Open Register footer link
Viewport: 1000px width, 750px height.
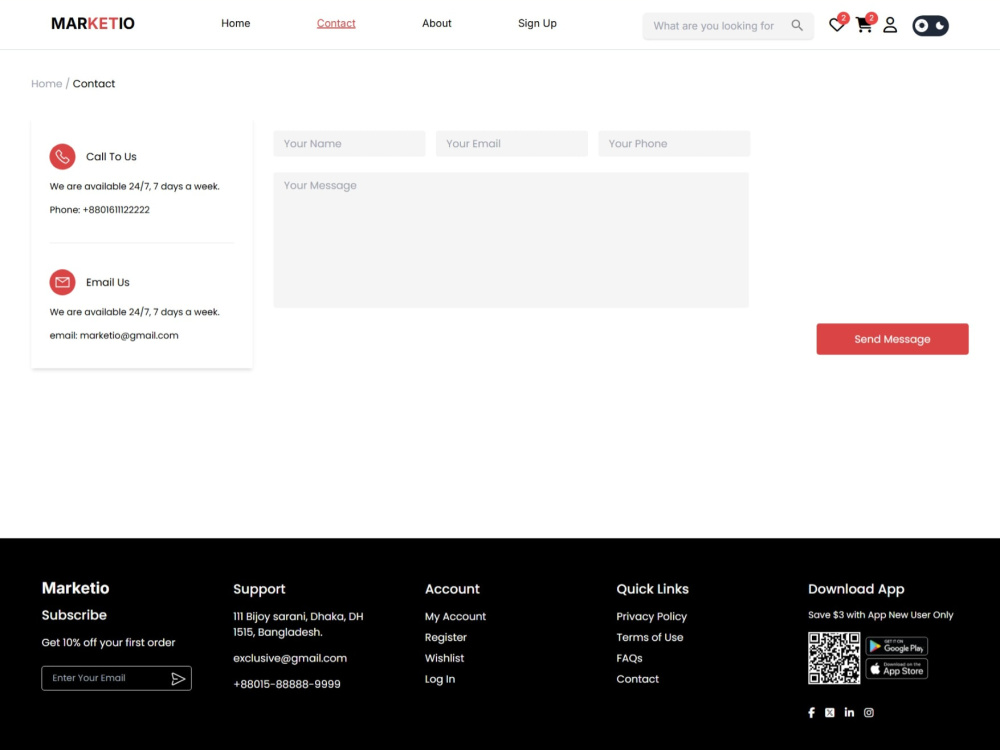[x=446, y=637]
